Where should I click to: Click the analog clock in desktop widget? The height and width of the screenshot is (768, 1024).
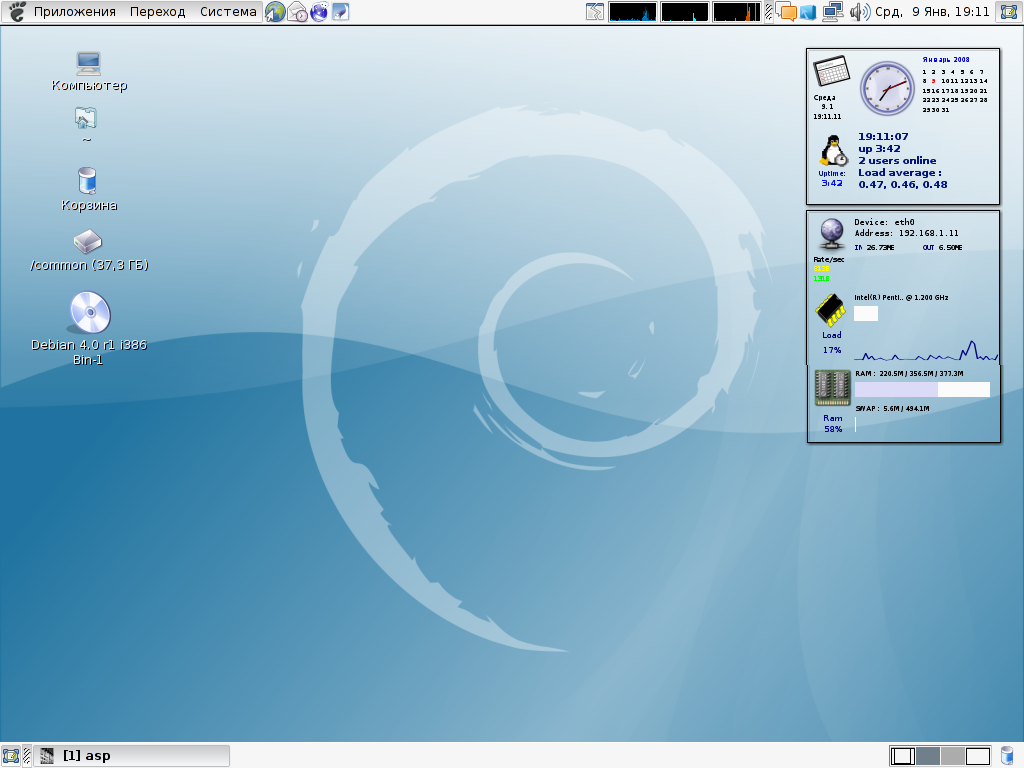tap(887, 88)
